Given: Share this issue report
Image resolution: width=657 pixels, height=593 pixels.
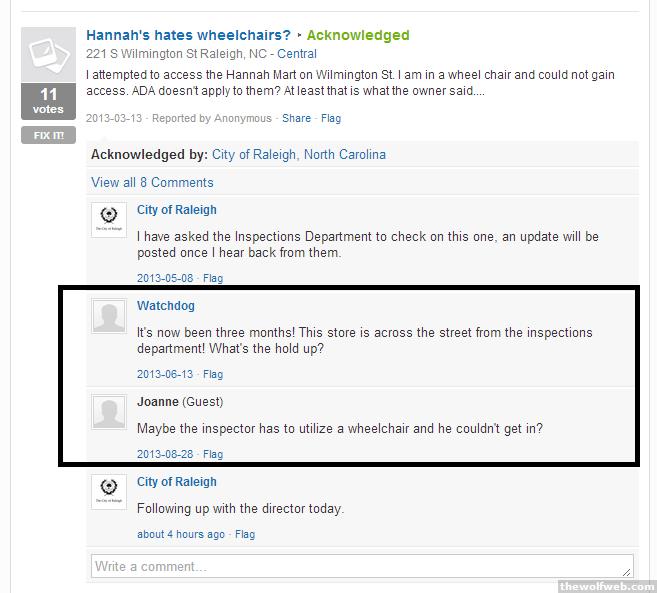Looking at the screenshot, I should pyautogui.click(x=296, y=118).
